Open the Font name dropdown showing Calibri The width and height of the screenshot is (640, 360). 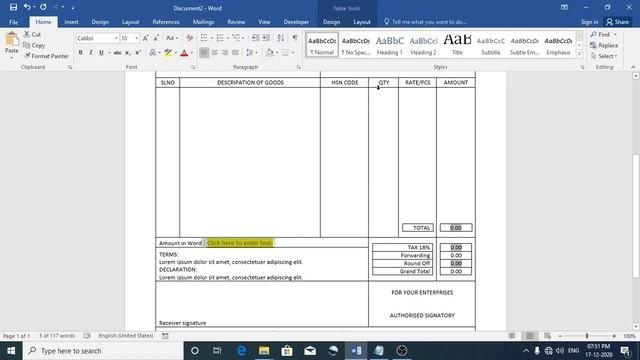point(116,38)
